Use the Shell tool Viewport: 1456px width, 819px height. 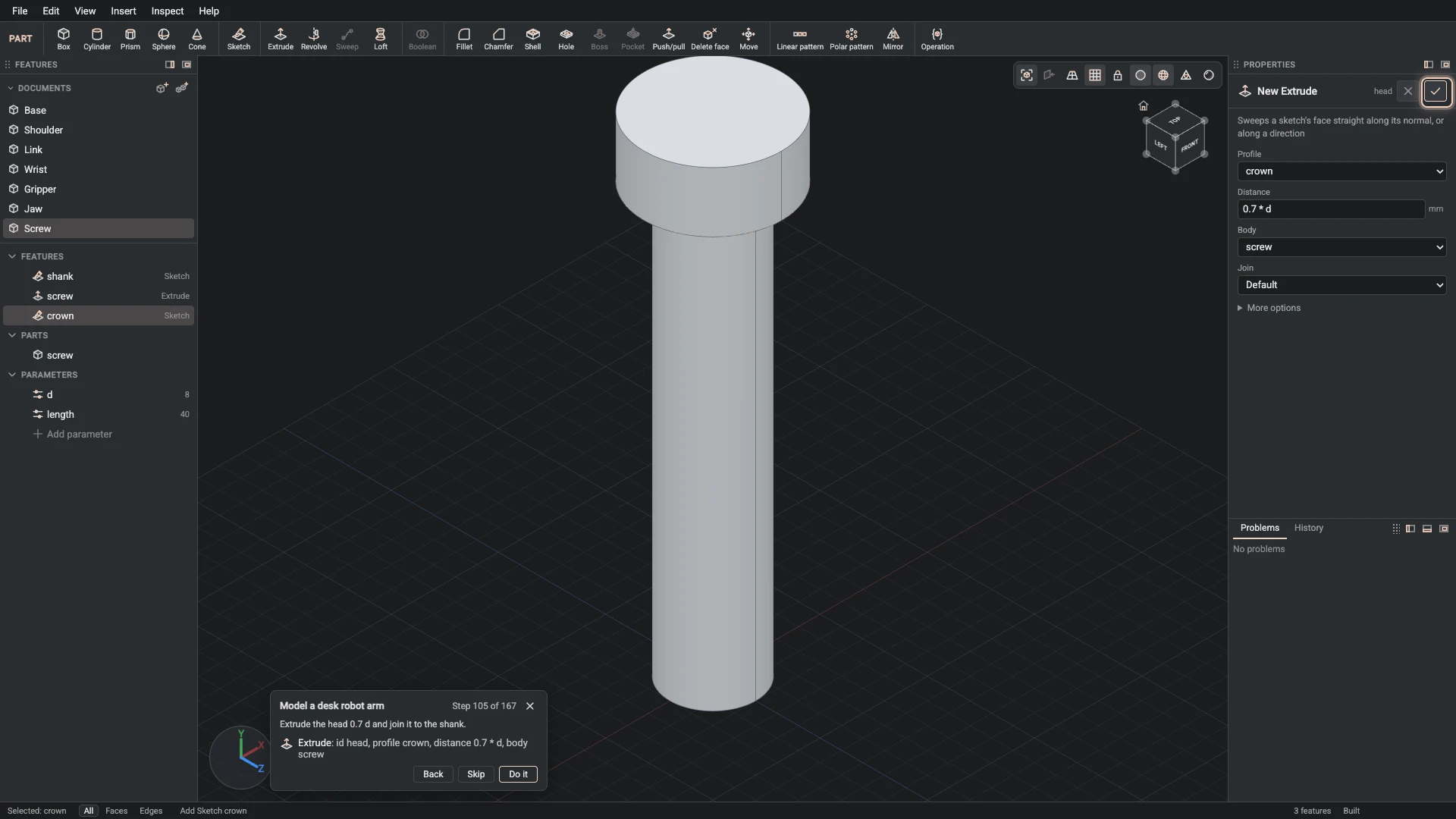(533, 39)
